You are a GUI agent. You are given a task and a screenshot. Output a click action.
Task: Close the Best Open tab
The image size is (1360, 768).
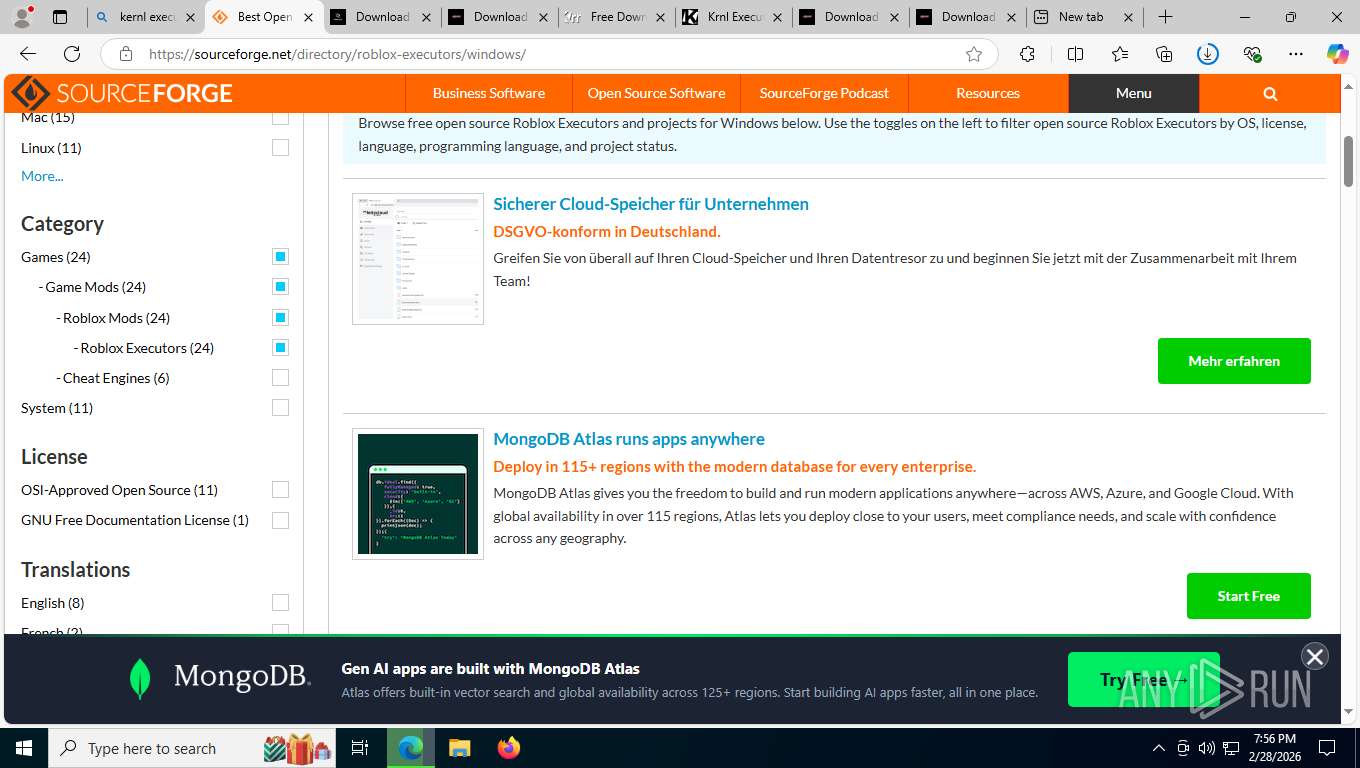tap(309, 17)
